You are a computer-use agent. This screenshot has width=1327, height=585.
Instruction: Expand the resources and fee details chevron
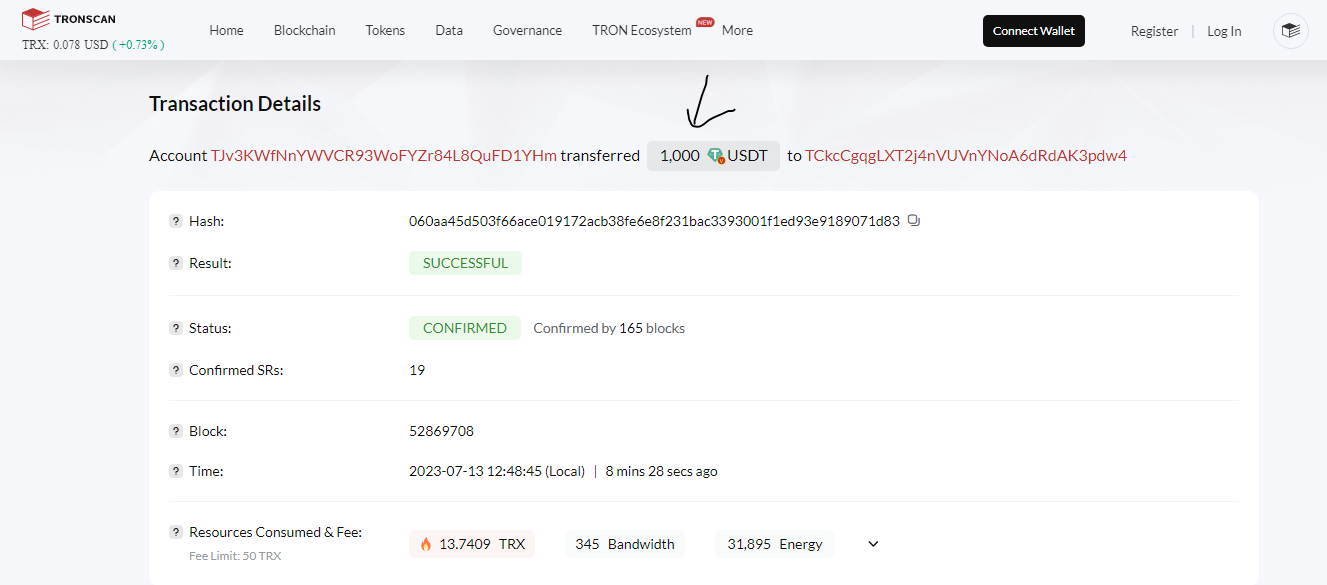[873, 544]
